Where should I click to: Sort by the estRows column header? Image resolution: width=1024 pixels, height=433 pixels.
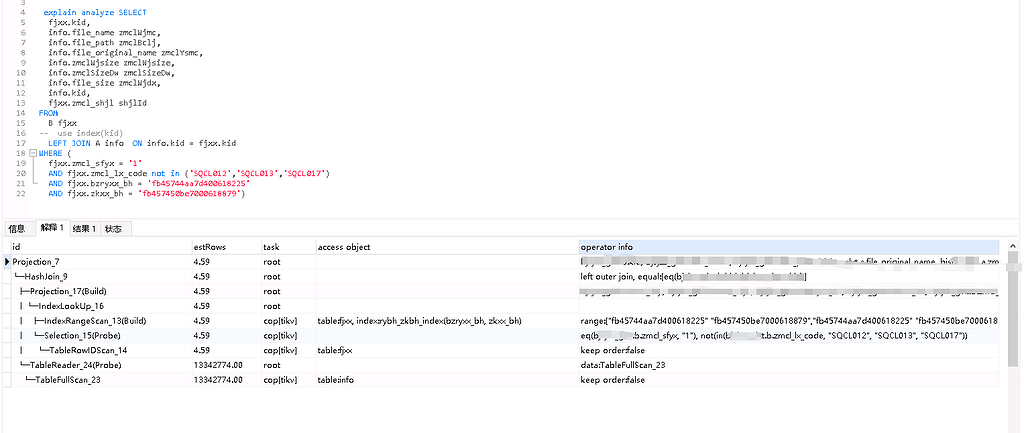tap(225, 246)
